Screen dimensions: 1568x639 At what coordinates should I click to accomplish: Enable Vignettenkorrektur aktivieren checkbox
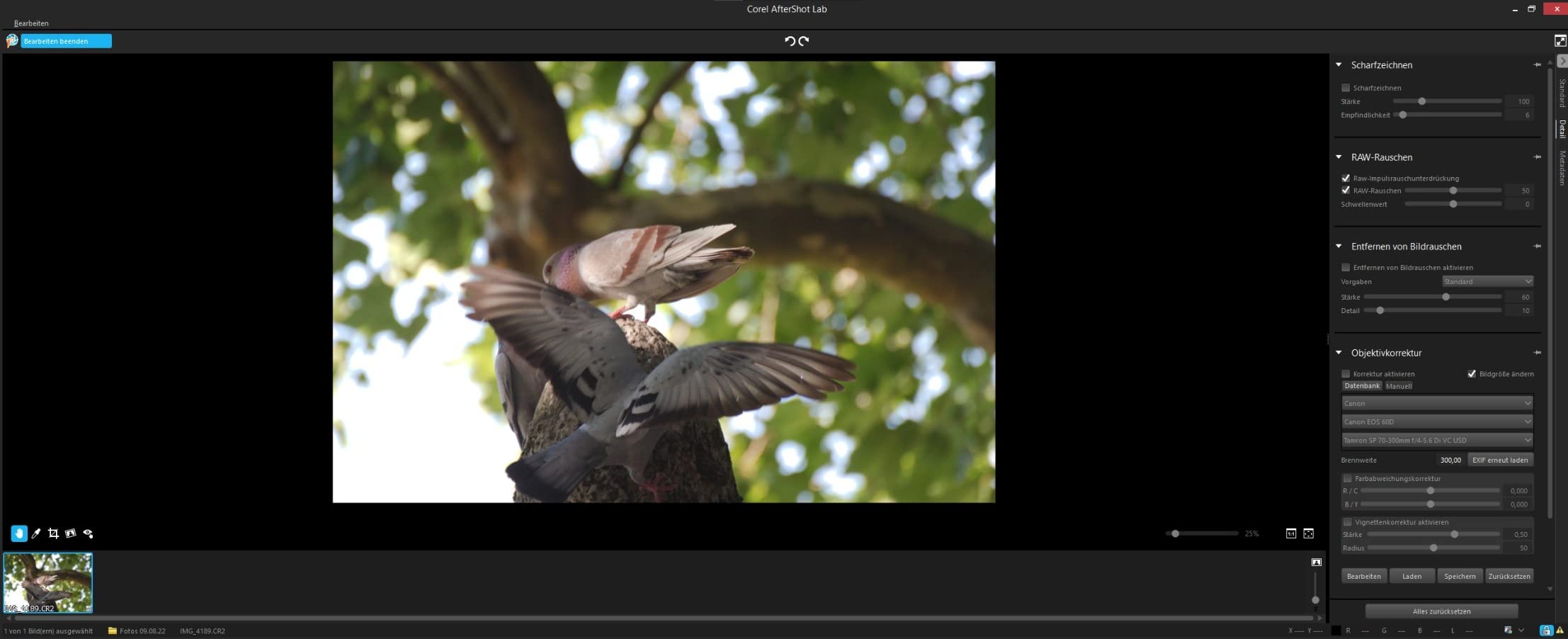(x=1348, y=522)
